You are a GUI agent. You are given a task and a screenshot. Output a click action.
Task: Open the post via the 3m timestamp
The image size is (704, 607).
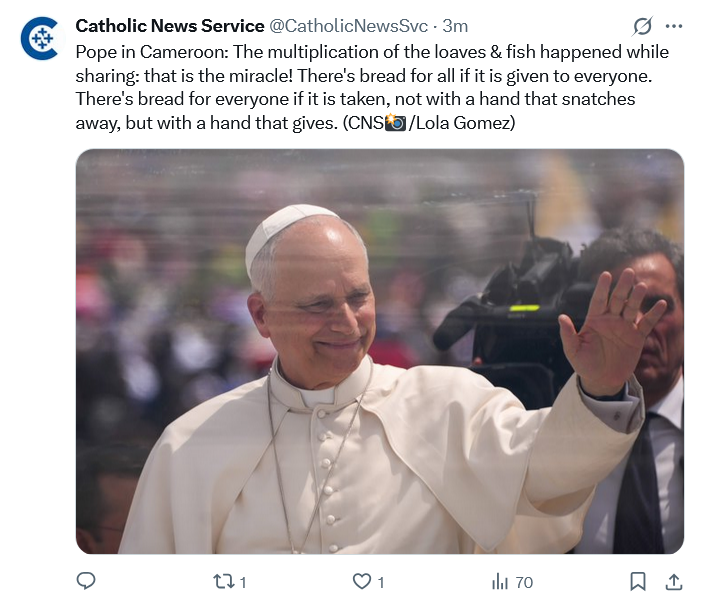click(455, 25)
